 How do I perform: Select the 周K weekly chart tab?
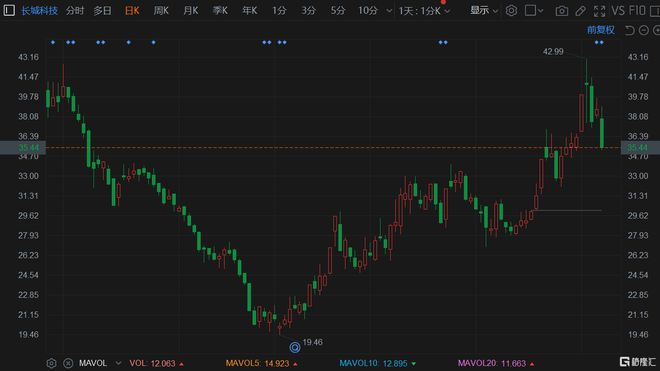point(161,11)
